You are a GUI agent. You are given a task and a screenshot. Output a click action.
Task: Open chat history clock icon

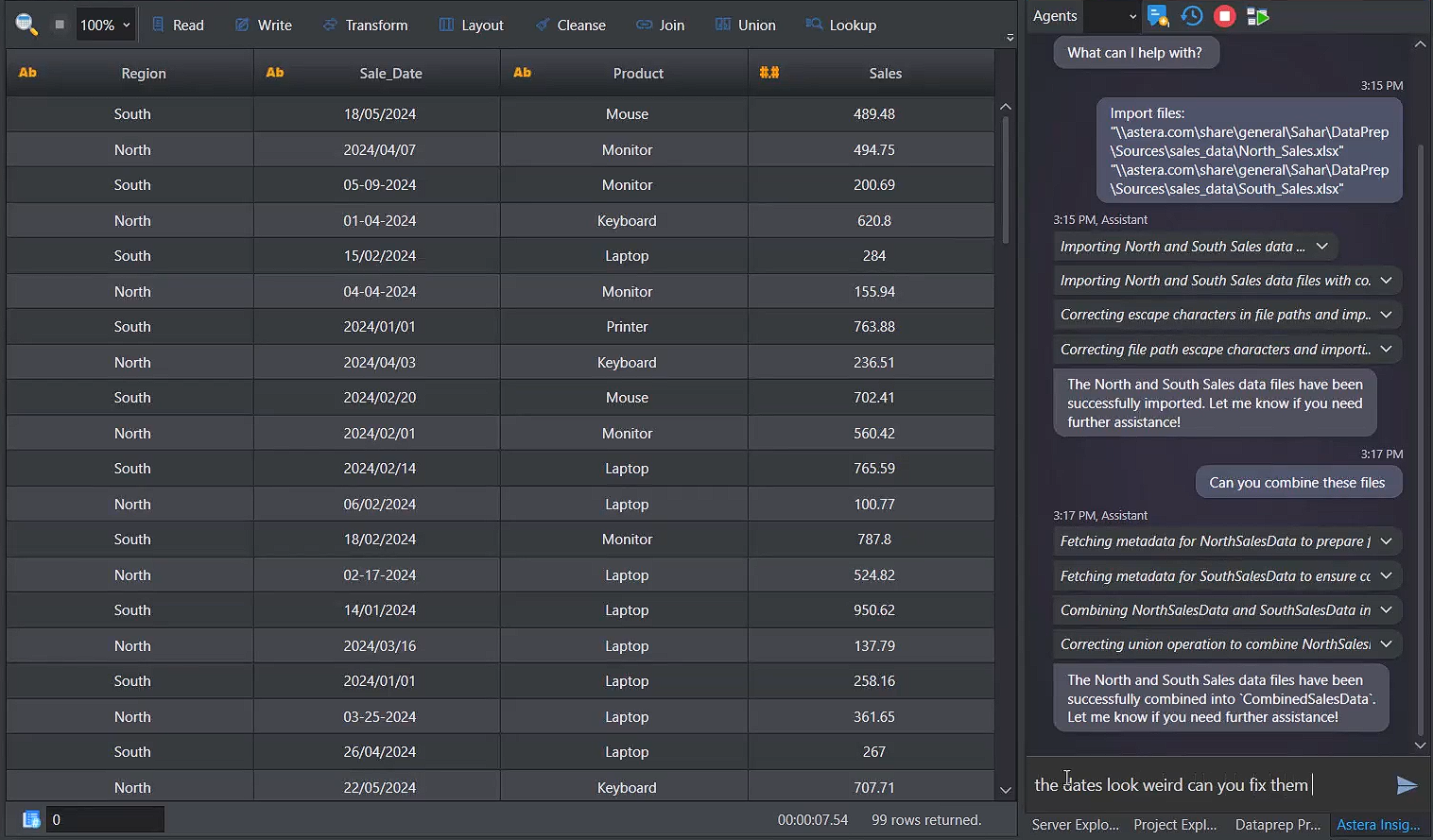pos(1191,16)
